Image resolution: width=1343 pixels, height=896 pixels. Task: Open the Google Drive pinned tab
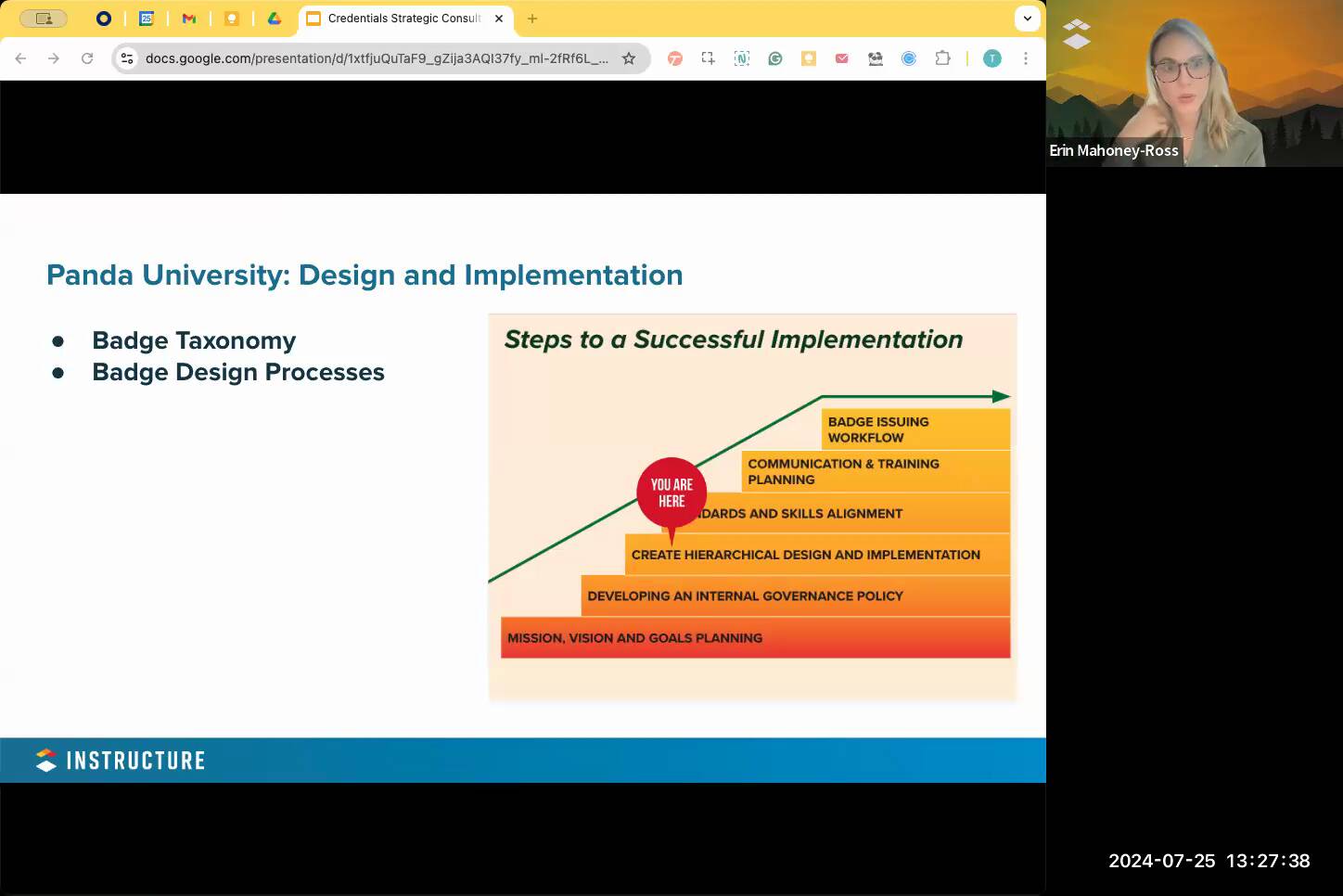point(275,19)
